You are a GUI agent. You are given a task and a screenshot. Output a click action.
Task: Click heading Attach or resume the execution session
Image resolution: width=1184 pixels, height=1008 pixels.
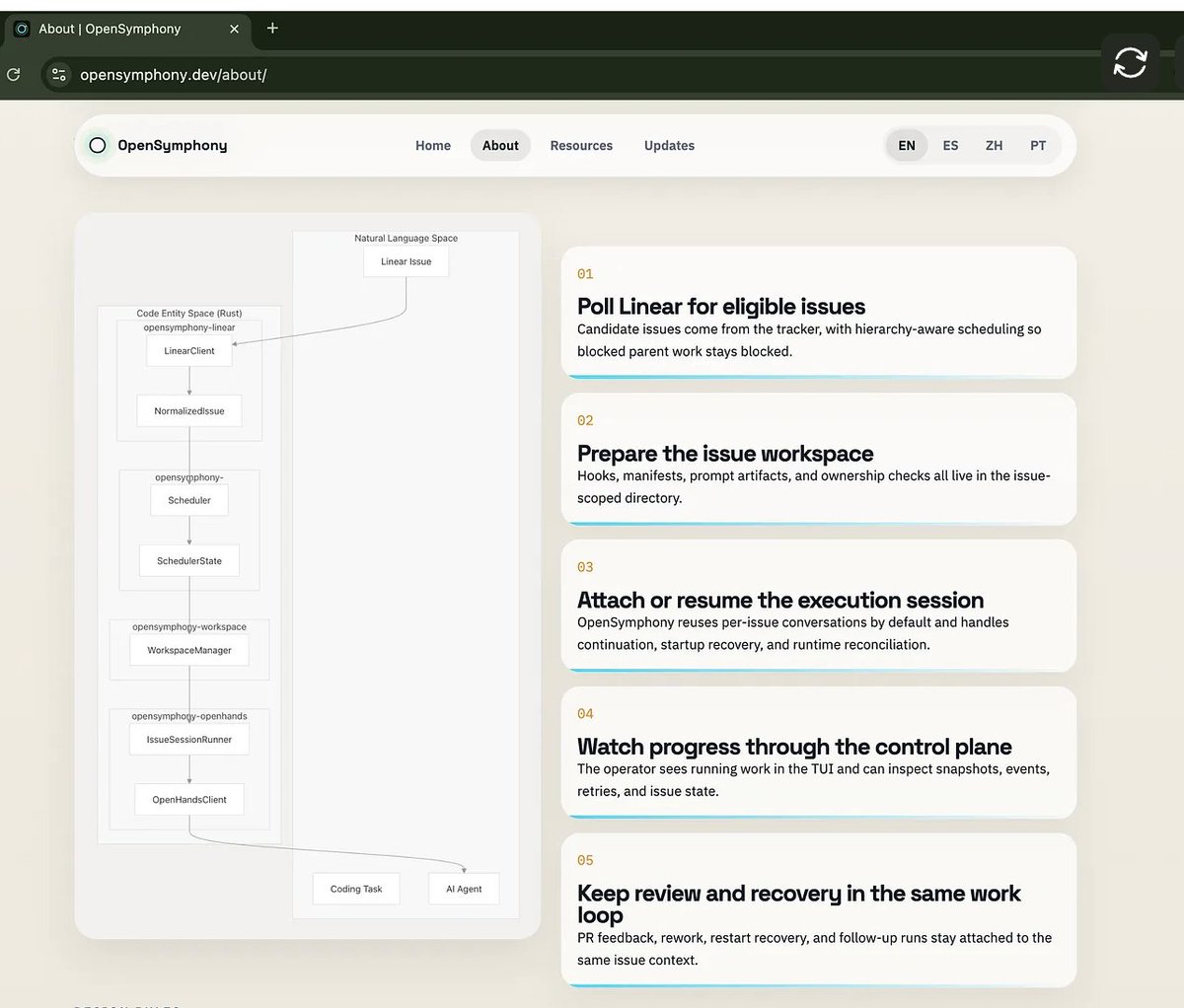[x=780, y=600]
